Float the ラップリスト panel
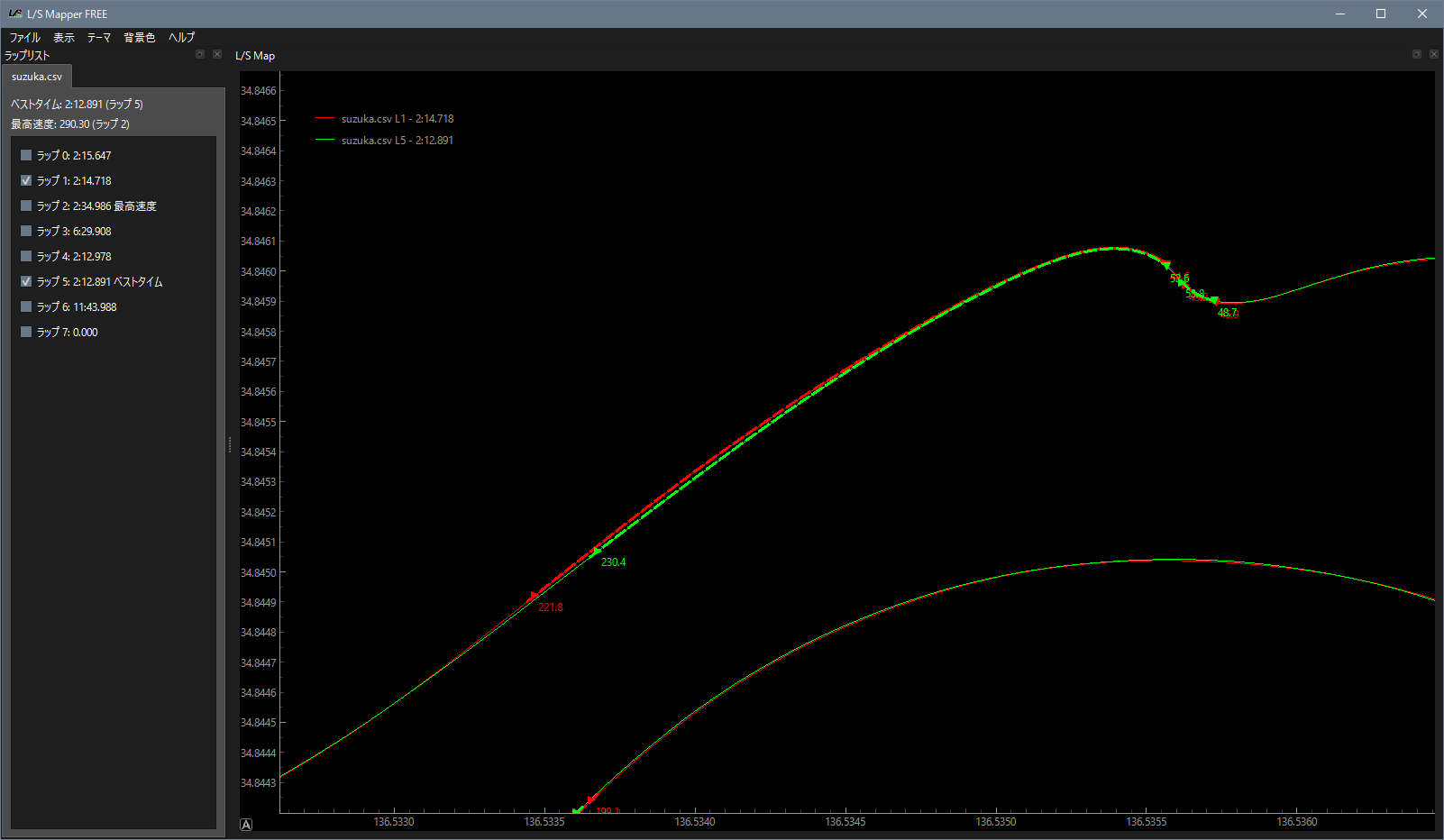Screen dimensions: 1444x840 (200, 55)
